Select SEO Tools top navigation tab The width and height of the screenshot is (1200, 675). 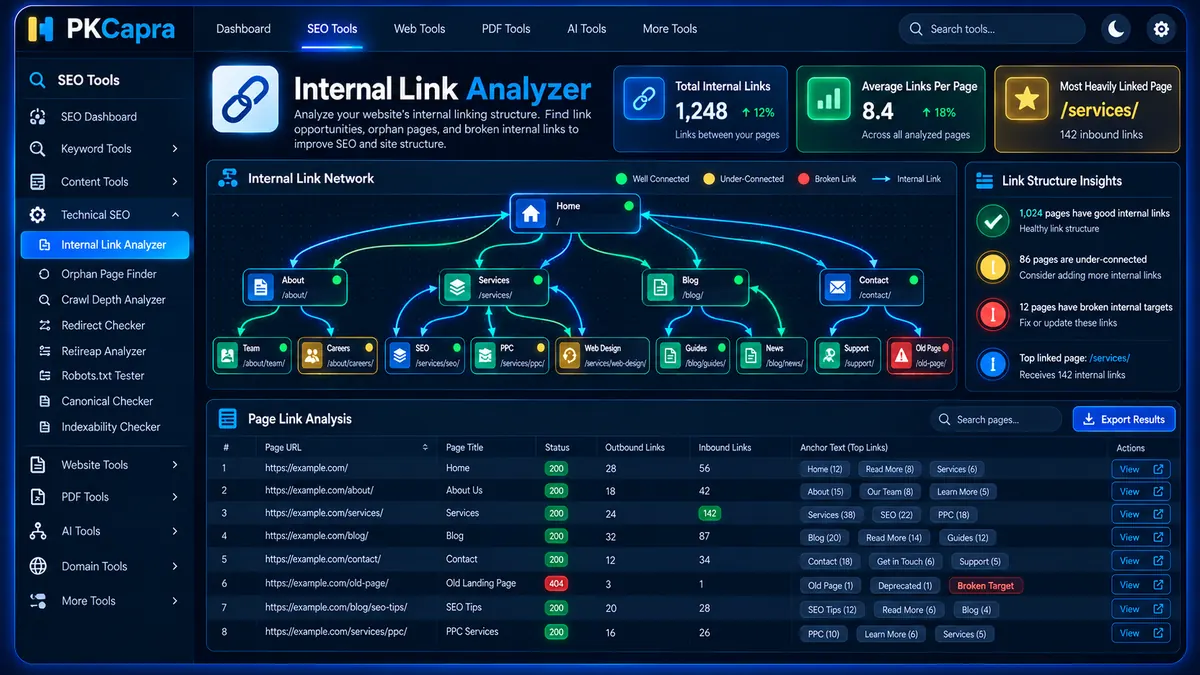(332, 29)
